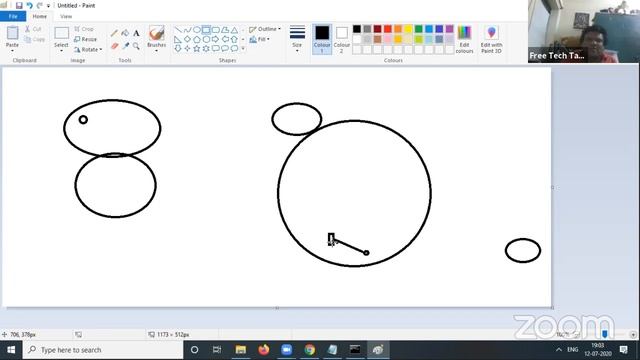Image resolution: width=640 pixels, height=360 pixels.
Task: Pick the green colour swatch
Action: click(419, 29)
